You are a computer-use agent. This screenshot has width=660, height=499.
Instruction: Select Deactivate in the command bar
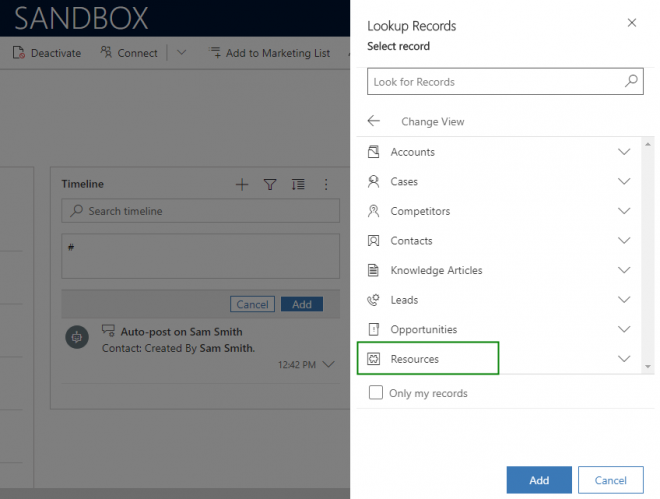(47, 53)
